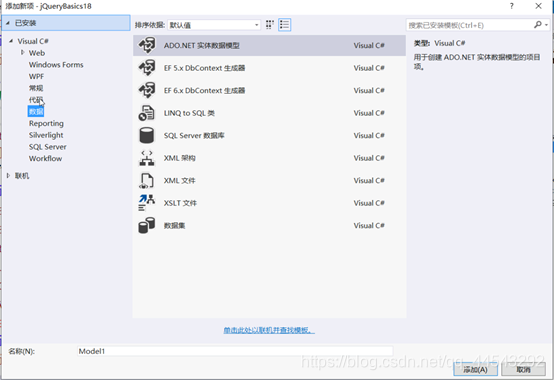
Task: Select 'EF 5.x DbContext 生成器' template text
Action: (205, 68)
